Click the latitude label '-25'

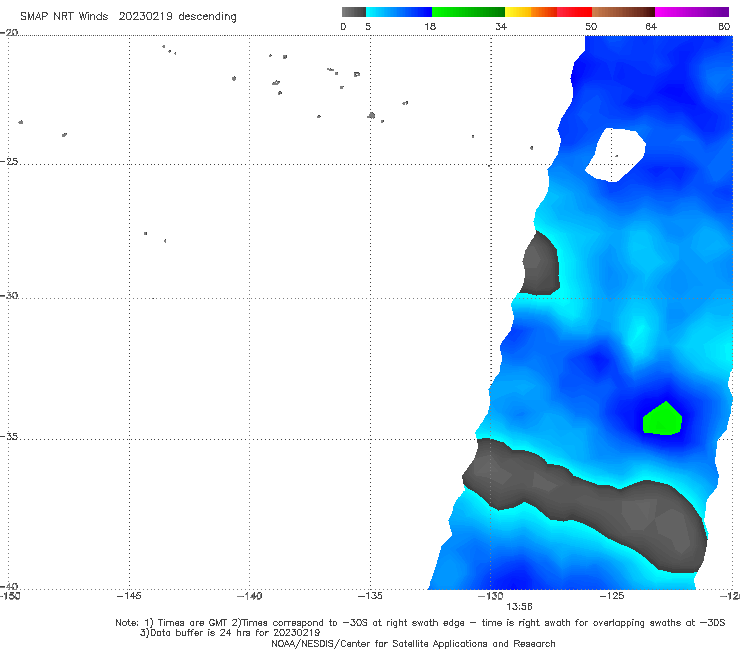tap(9, 161)
